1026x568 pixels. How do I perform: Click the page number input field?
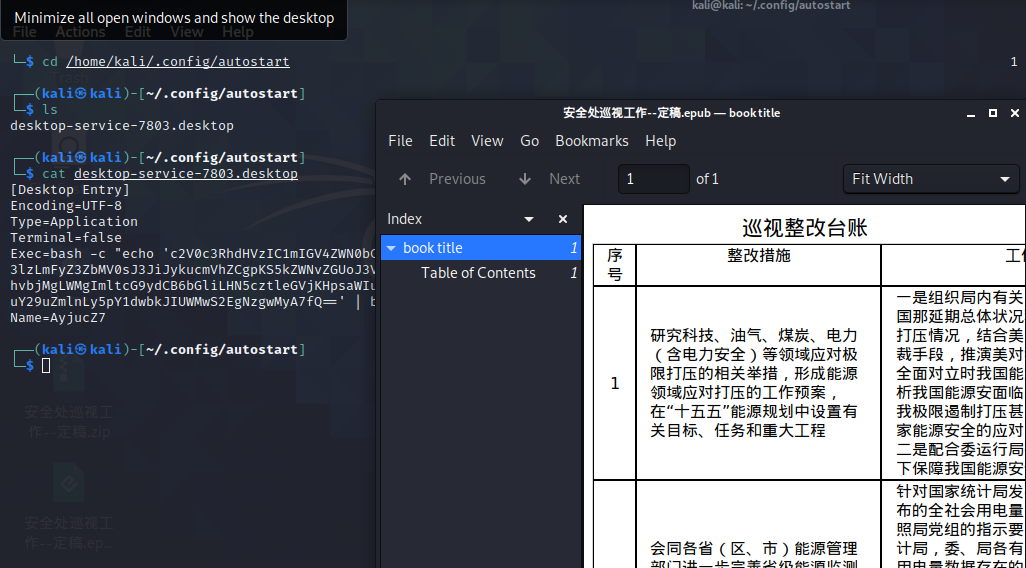tap(653, 179)
